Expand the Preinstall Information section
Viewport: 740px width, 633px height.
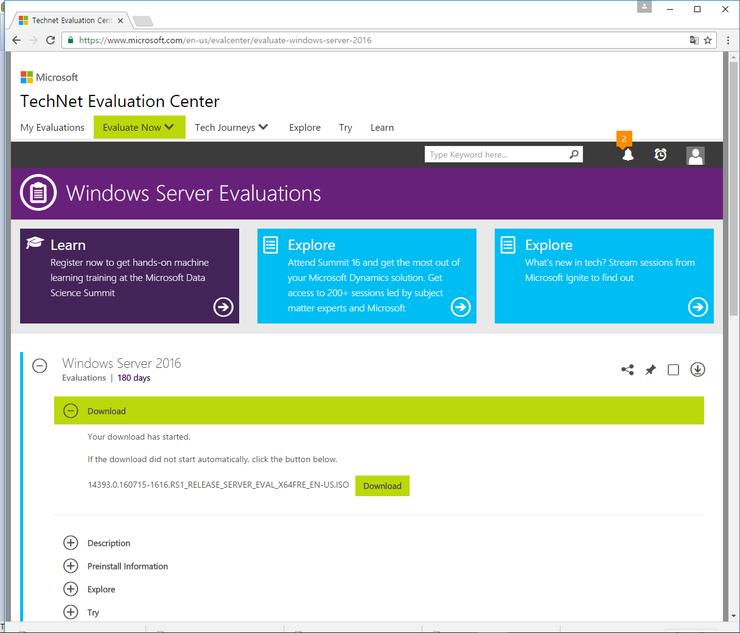71,565
